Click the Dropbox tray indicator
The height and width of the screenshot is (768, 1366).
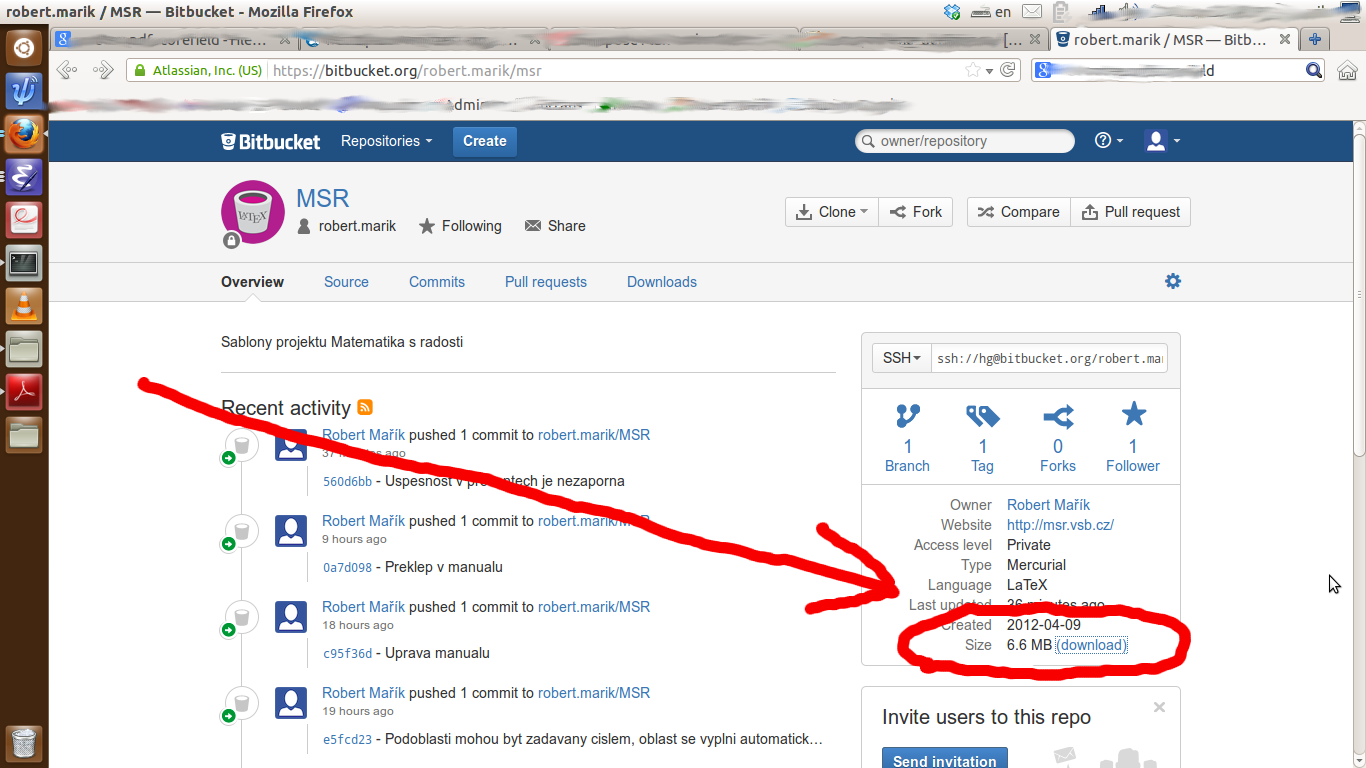952,12
